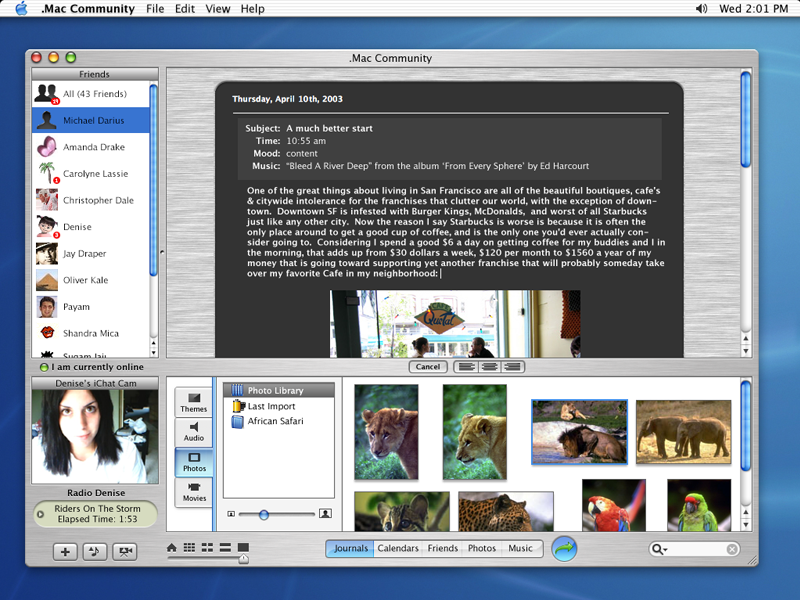Image resolution: width=800 pixels, height=600 pixels.
Task: Click the Cancel button
Action: click(x=428, y=367)
